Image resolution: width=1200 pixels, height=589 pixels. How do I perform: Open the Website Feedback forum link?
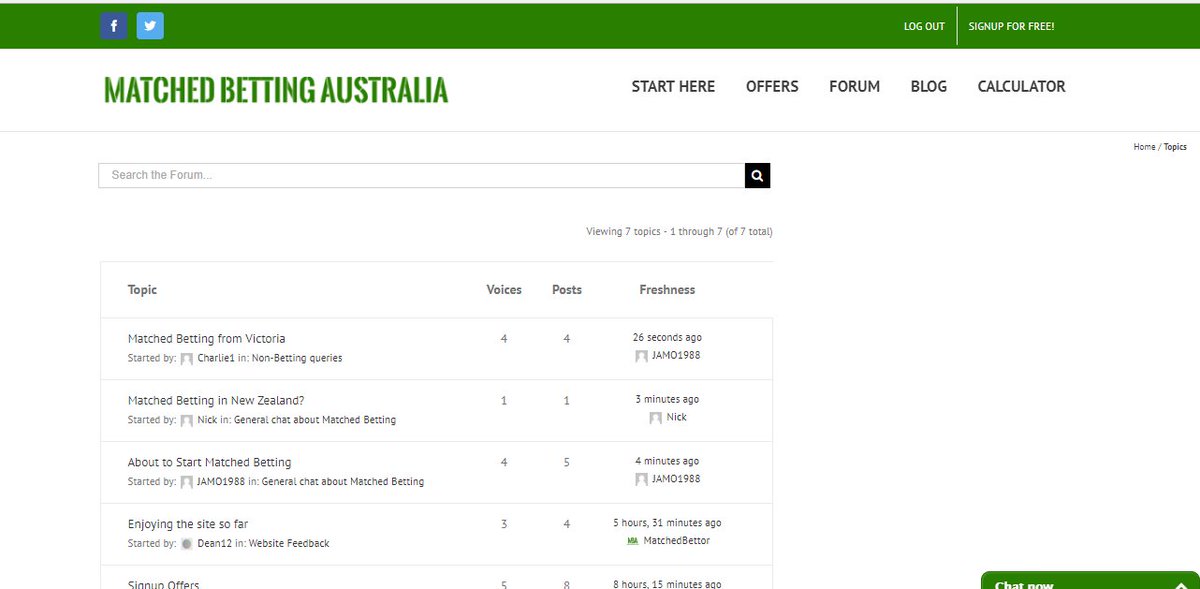tap(288, 544)
